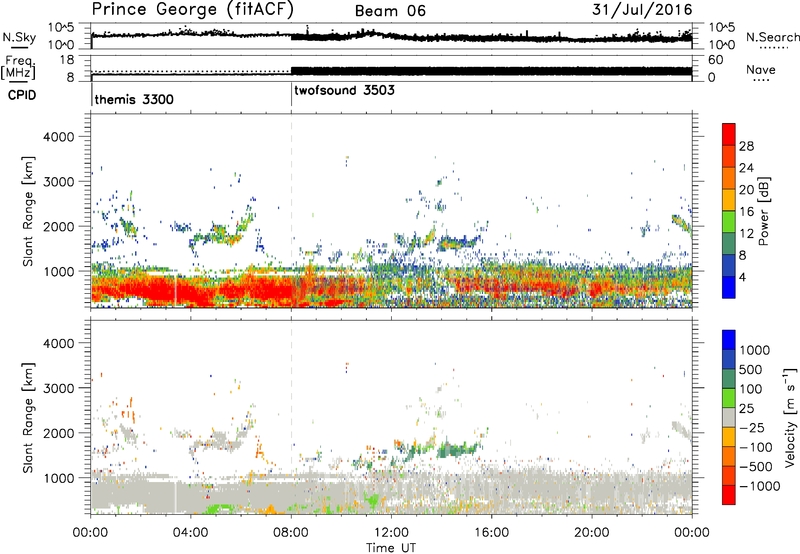The height and width of the screenshot is (554, 800).
Task: Click the top red segment of Power colorbar
Action: 729,135
